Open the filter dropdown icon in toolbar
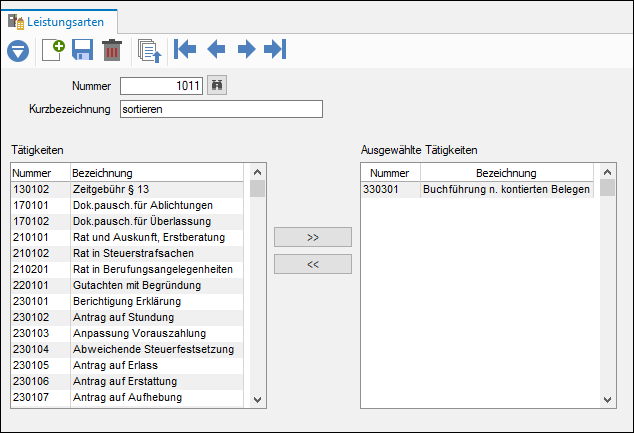Viewport: 634px width, 433px height. click(x=18, y=51)
